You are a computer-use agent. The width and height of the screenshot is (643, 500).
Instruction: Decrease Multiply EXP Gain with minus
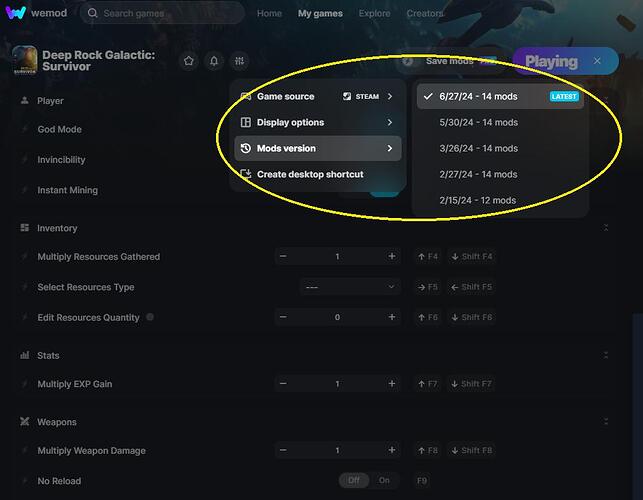283,384
